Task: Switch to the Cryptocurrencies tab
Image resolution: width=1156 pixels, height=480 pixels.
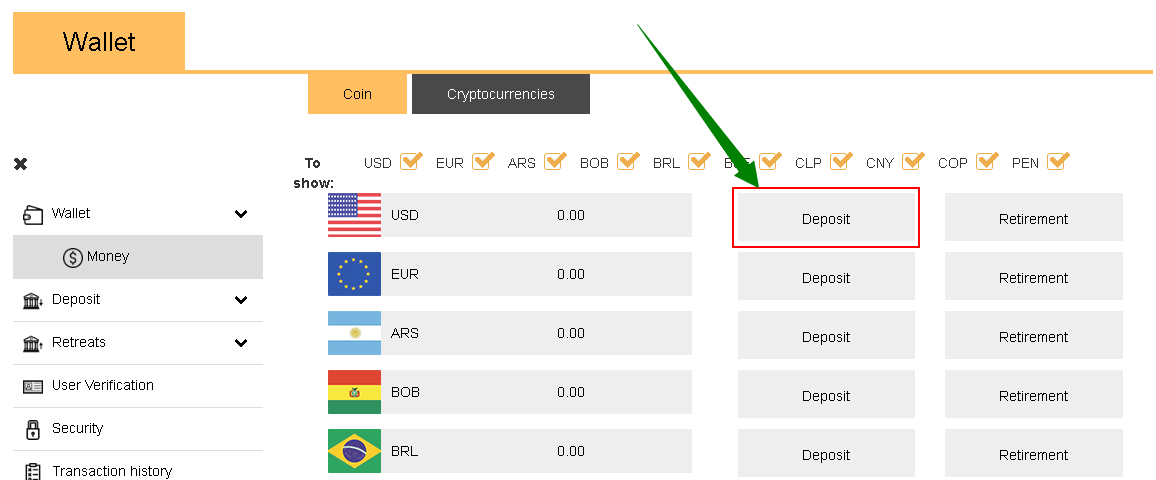Action: (501, 94)
